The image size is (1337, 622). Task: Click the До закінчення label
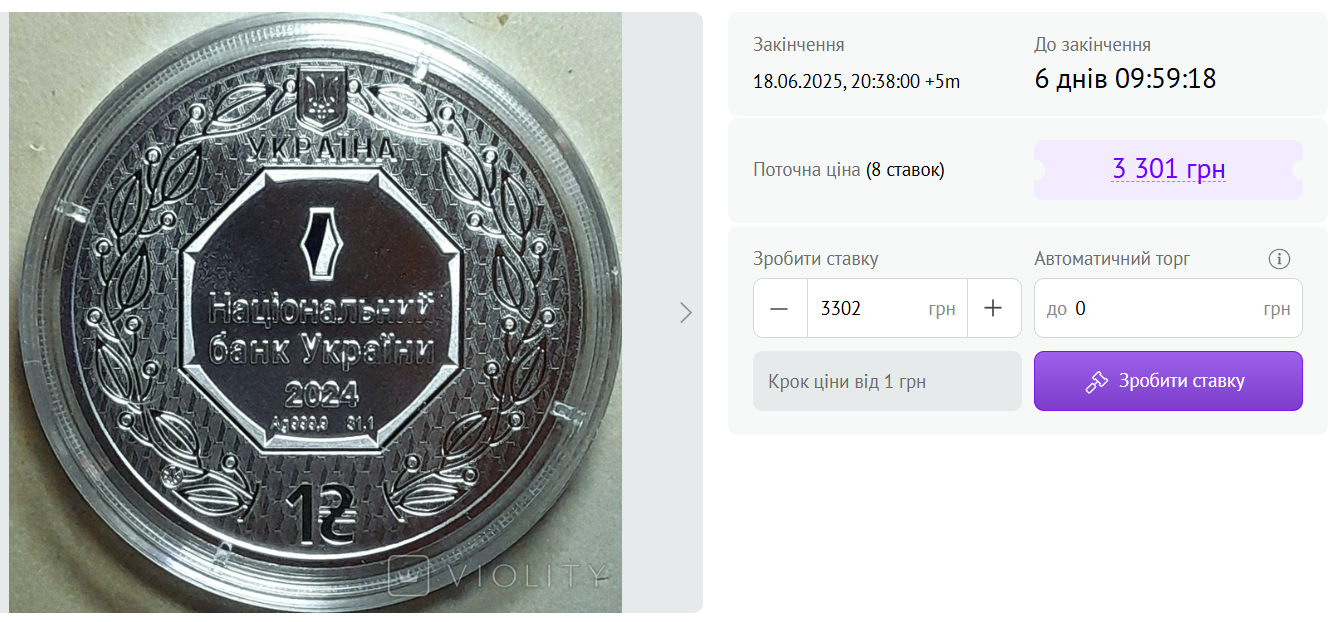1092,45
